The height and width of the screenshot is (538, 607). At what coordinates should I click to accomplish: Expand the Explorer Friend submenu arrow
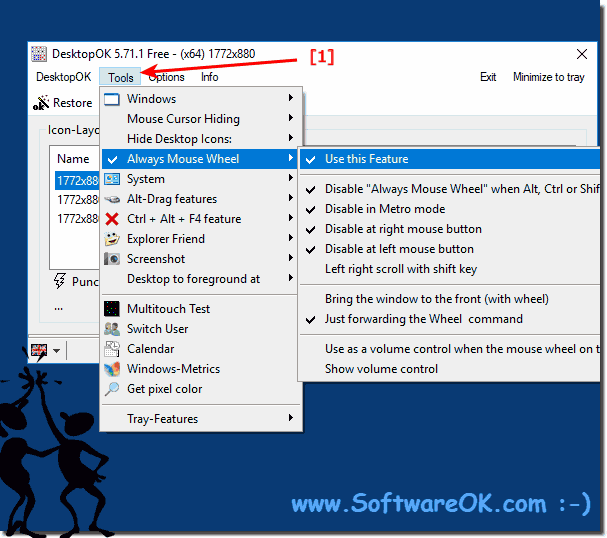click(291, 238)
